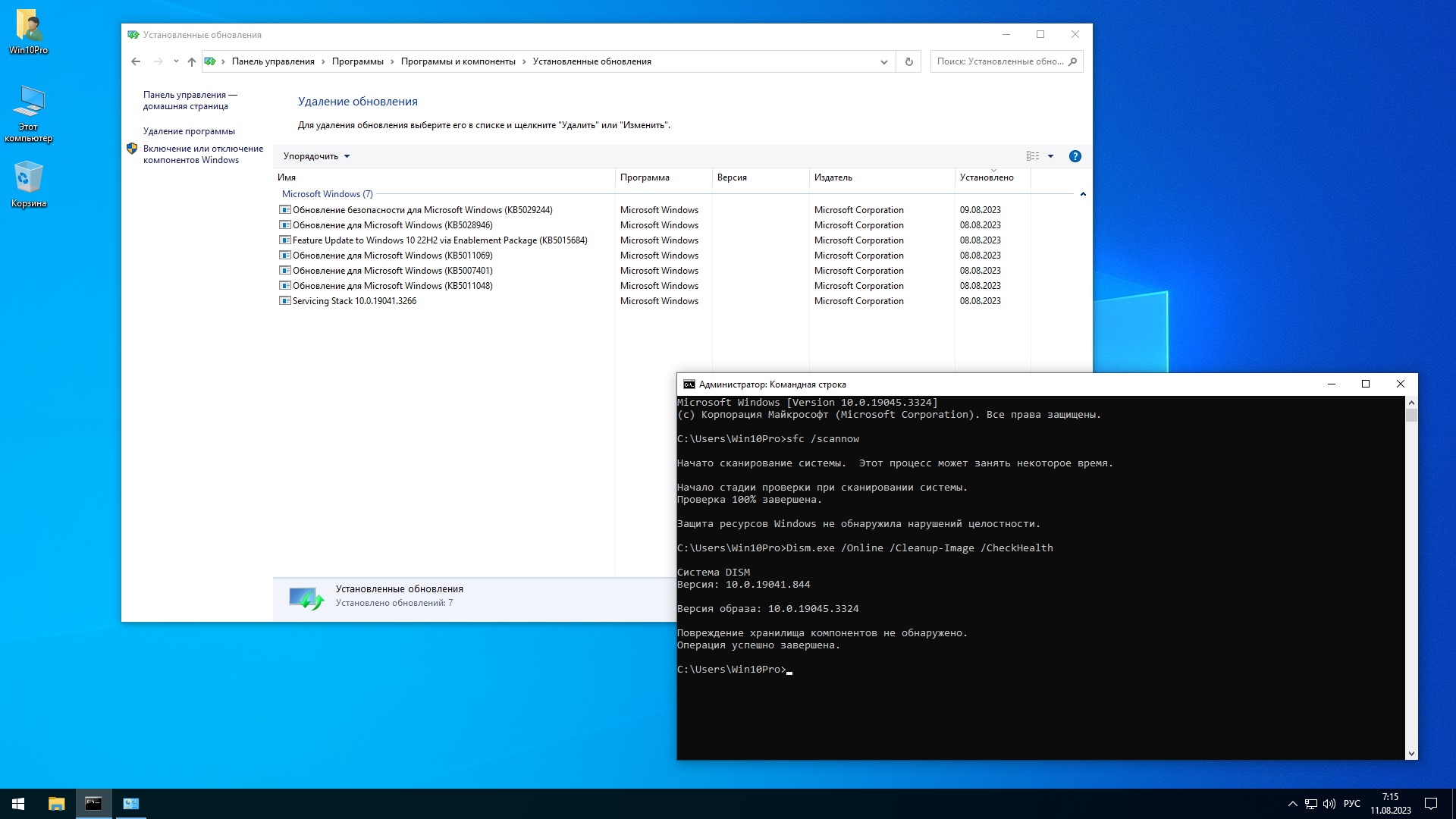Image resolution: width=1456 pixels, height=819 pixels.
Task: Click the Command Prompt title bar icon
Action: (689, 384)
